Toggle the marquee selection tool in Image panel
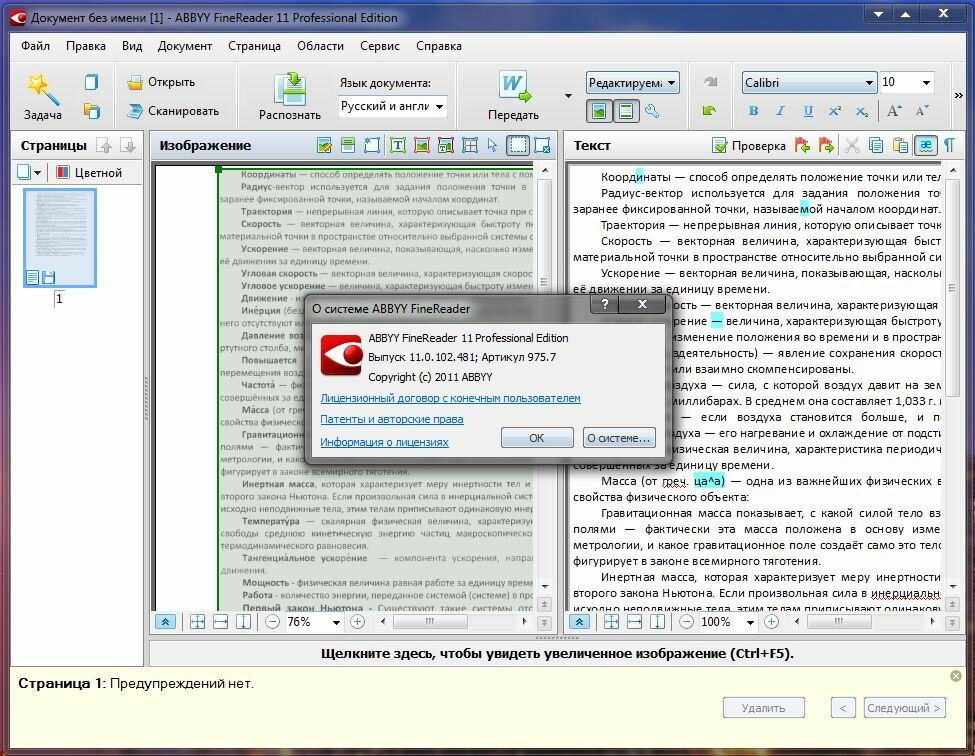Viewport: 975px width, 756px height. click(x=518, y=145)
